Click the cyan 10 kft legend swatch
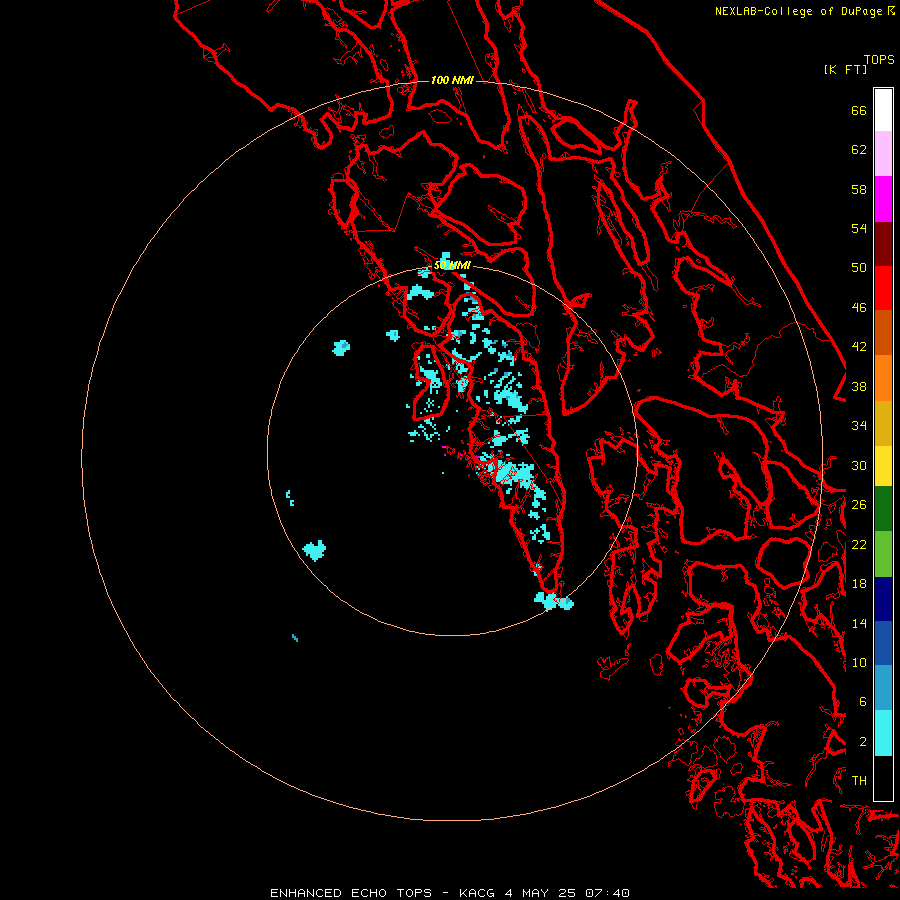Screen dimensions: 900x900 (883, 733)
